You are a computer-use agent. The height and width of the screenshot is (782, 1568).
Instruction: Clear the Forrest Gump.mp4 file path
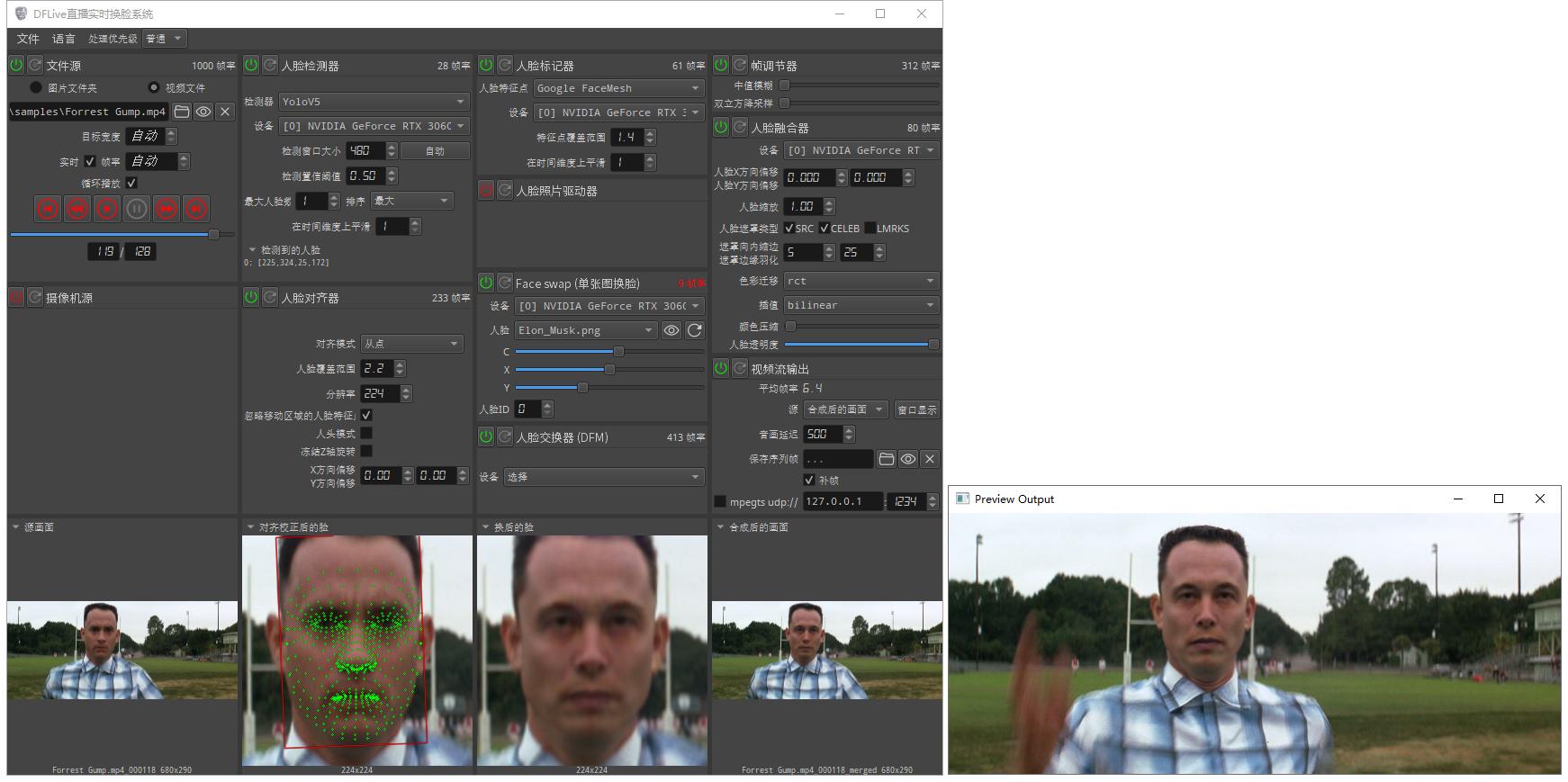point(225,112)
